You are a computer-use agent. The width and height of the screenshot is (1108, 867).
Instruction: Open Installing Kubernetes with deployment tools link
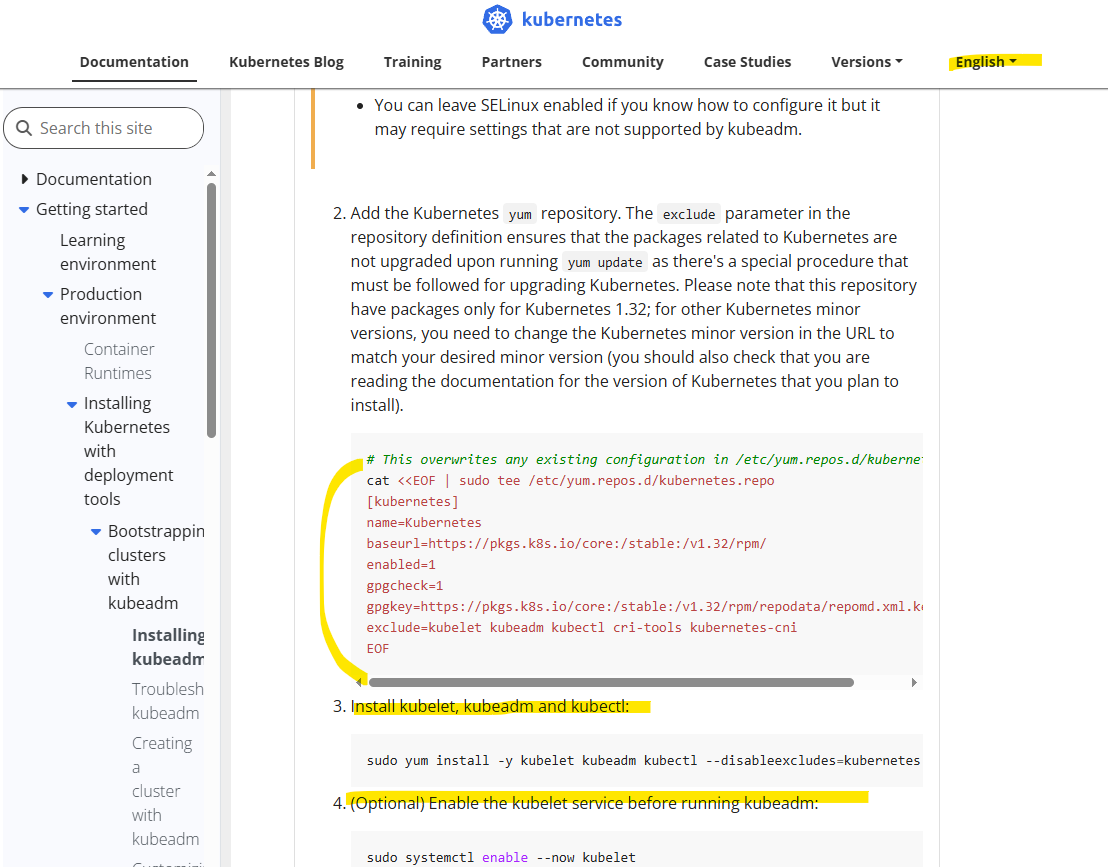(x=128, y=451)
